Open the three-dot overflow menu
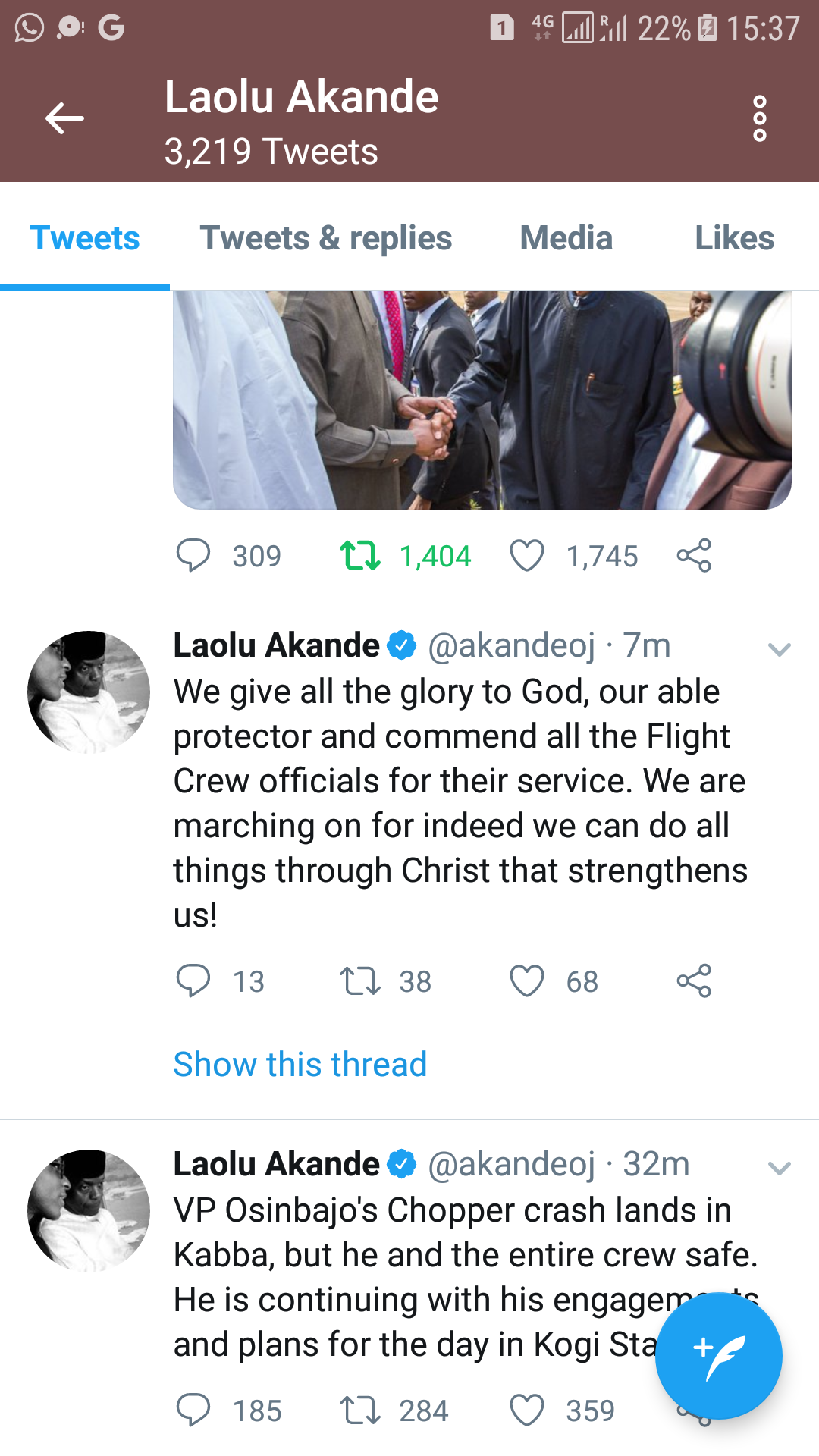Viewport: 819px width, 1456px height. pos(759,118)
